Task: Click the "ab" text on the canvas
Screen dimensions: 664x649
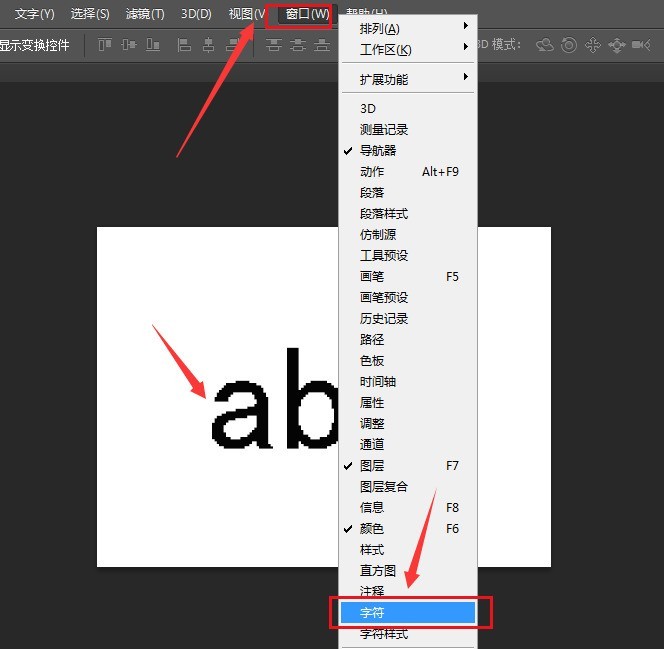Action: pos(274,399)
